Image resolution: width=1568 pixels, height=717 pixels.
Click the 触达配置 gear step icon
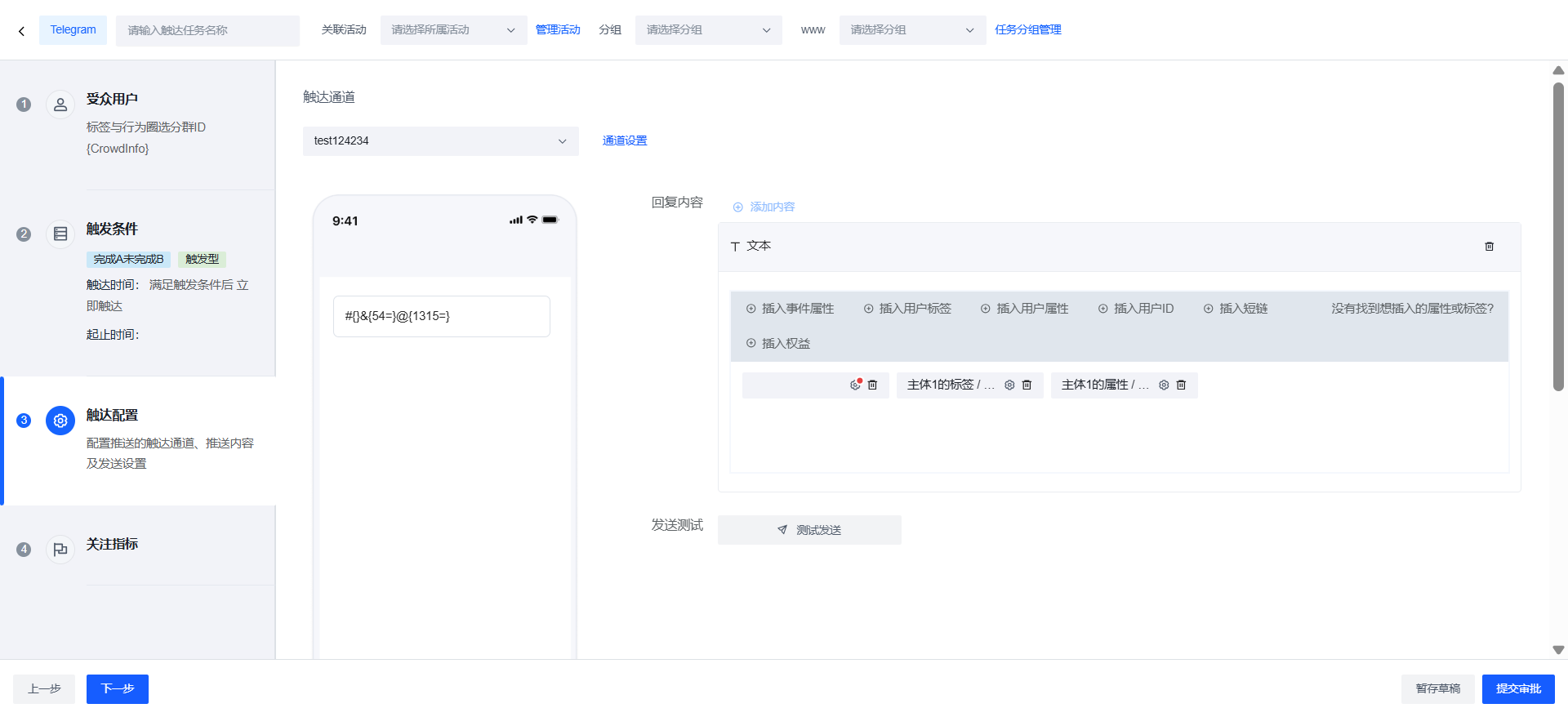pos(60,421)
